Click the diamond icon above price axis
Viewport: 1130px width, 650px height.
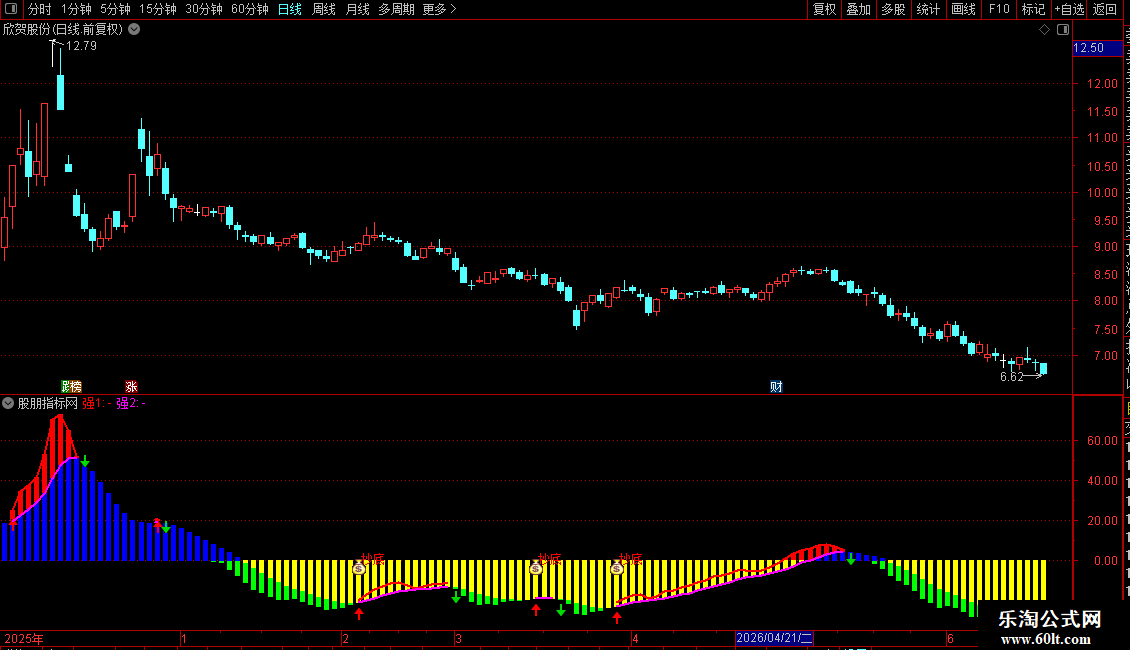[x=1044, y=30]
